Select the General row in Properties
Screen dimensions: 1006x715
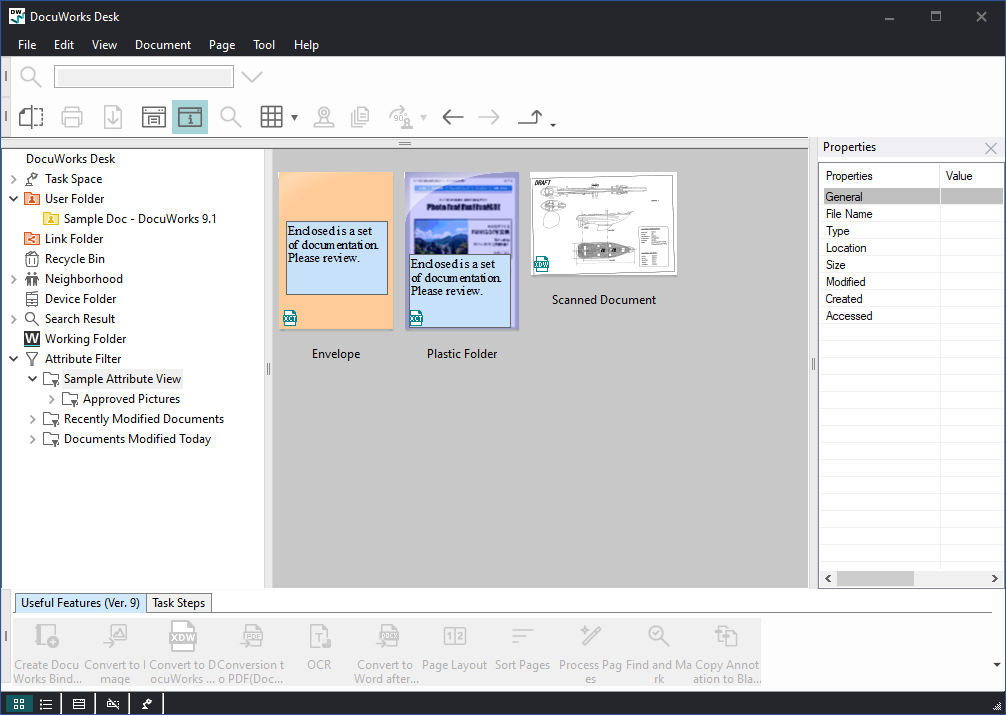click(910, 196)
